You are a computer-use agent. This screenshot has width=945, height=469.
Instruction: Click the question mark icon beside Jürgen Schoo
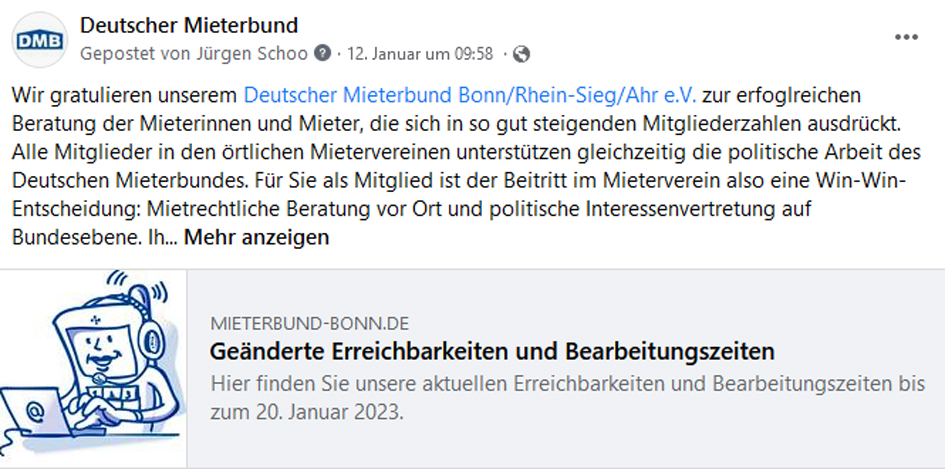[322, 53]
